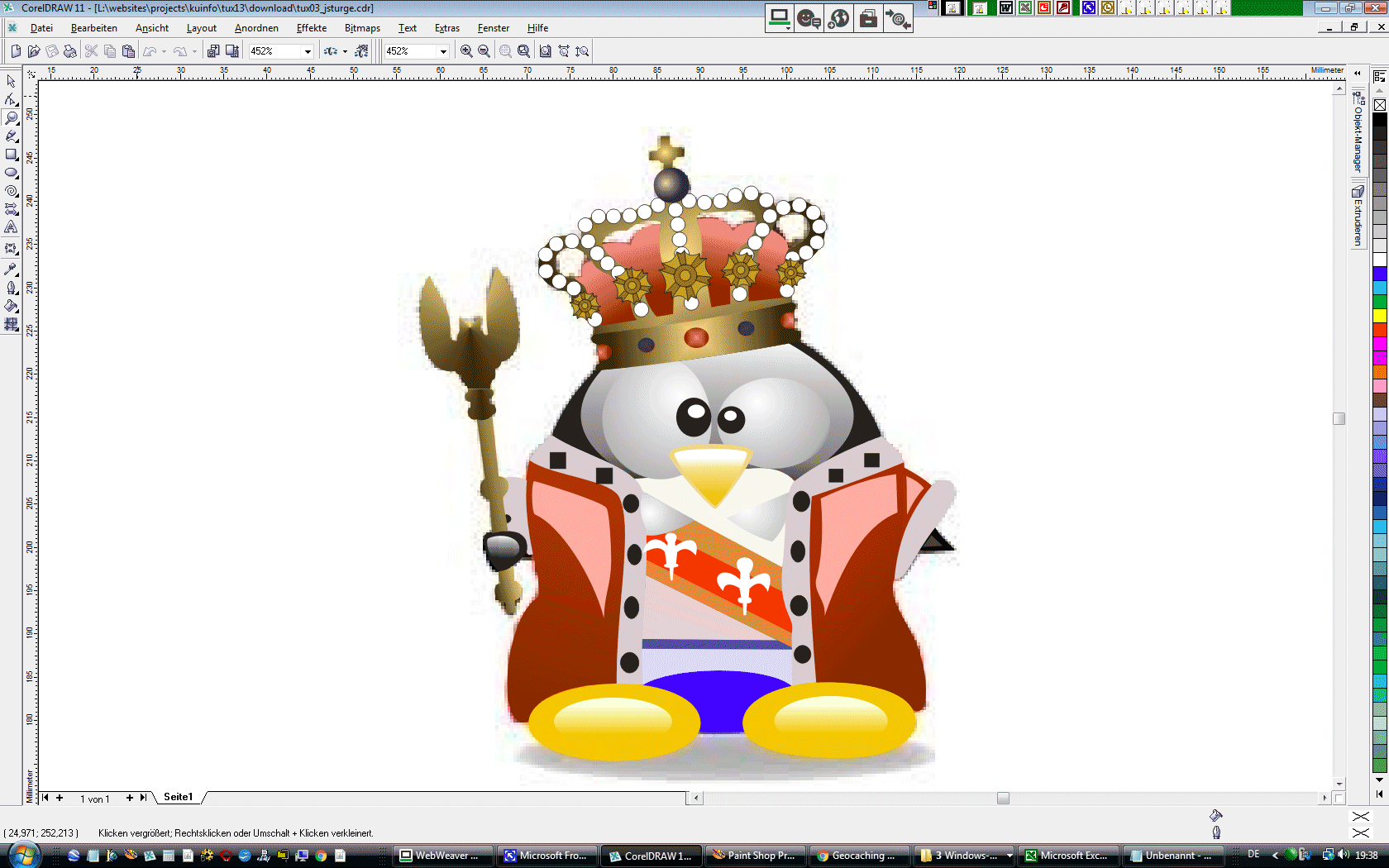This screenshot has width=1389, height=868.
Task: Click the Import icon
Action: [213, 51]
